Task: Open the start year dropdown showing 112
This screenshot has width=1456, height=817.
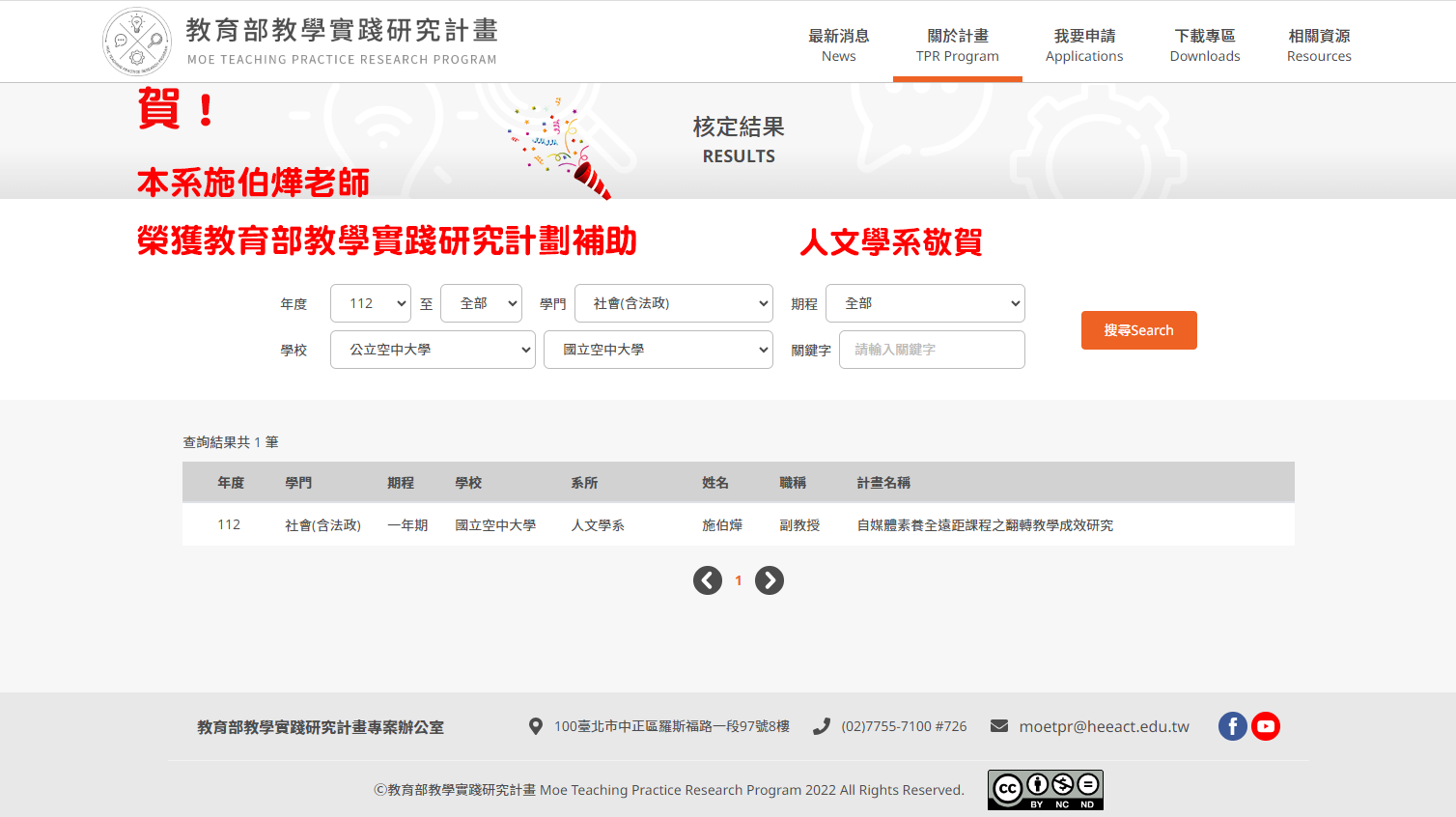Action: [x=371, y=303]
